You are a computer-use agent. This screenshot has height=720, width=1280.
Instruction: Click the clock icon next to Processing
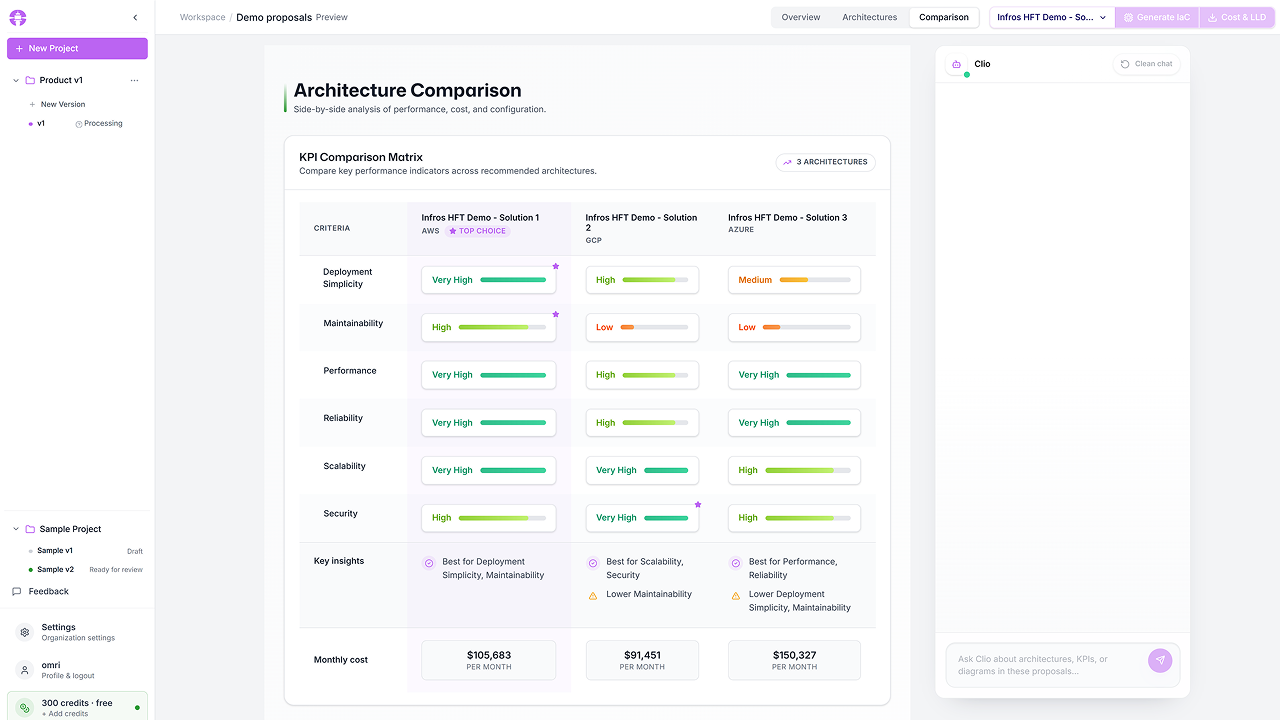79,124
